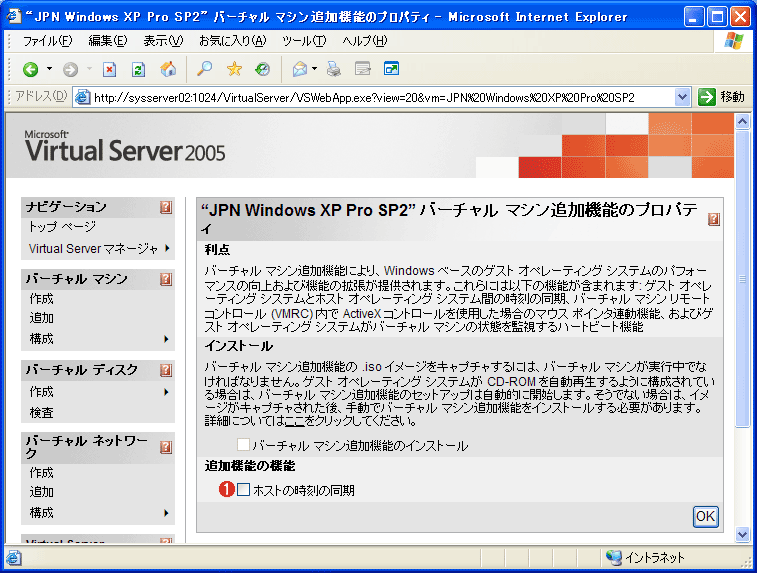Expand Virtual Server マネージャ submenu arrow

tap(167, 249)
